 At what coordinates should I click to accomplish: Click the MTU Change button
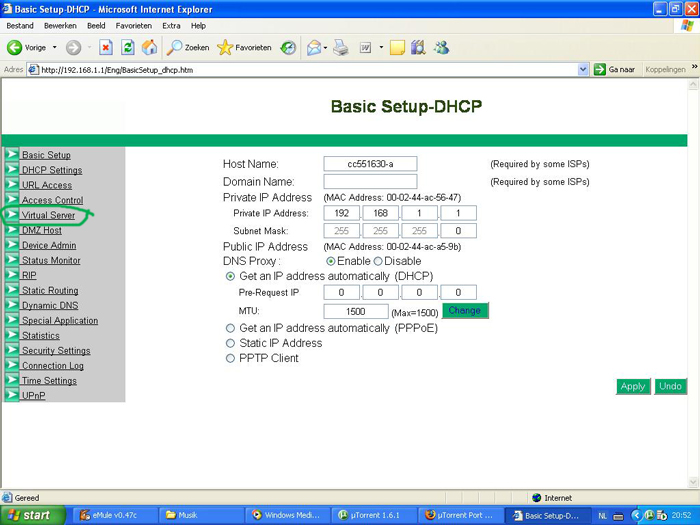pos(465,311)
